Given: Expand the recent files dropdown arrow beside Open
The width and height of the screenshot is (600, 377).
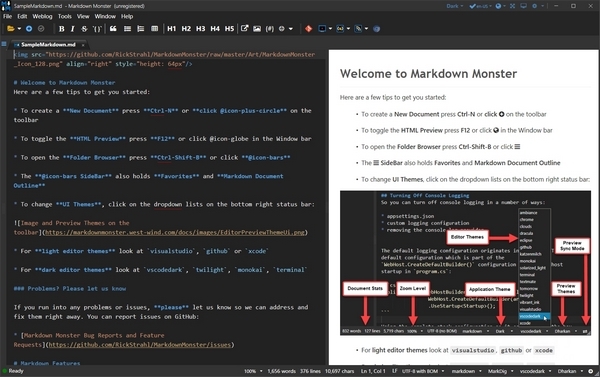Looking at the screenshot, I should click(19, 29).
